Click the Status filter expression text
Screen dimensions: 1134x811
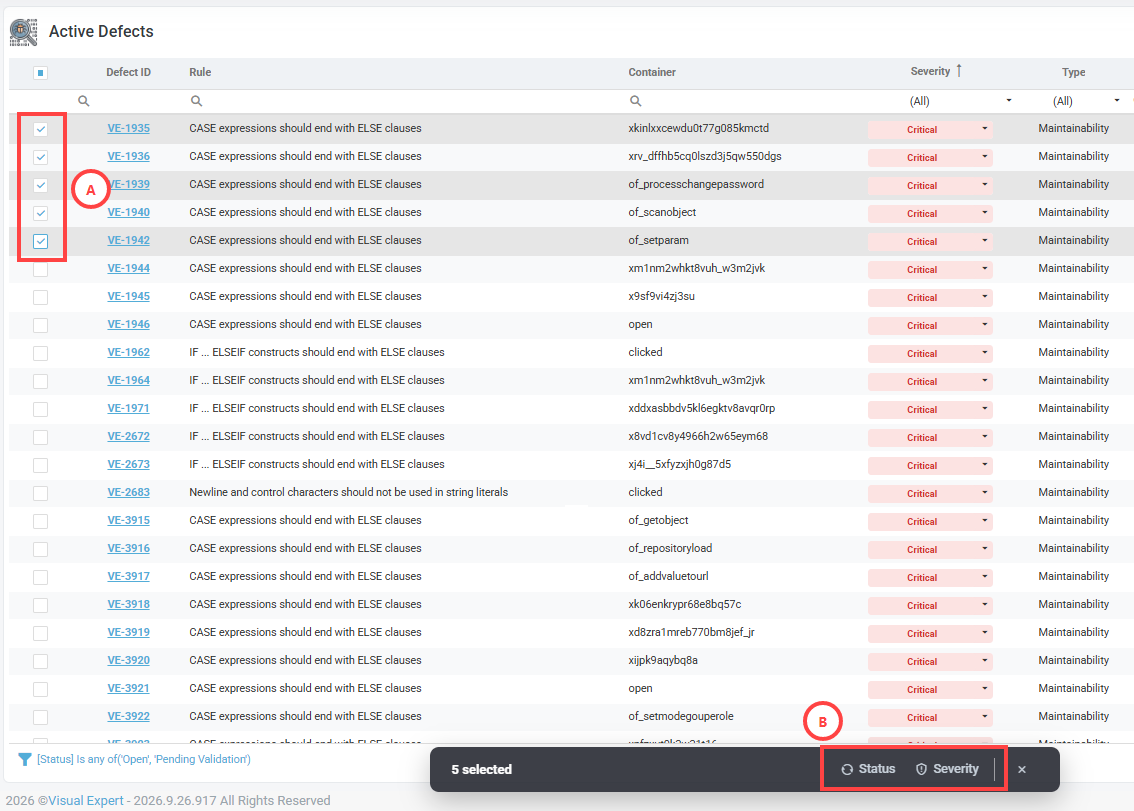point(144,759)
